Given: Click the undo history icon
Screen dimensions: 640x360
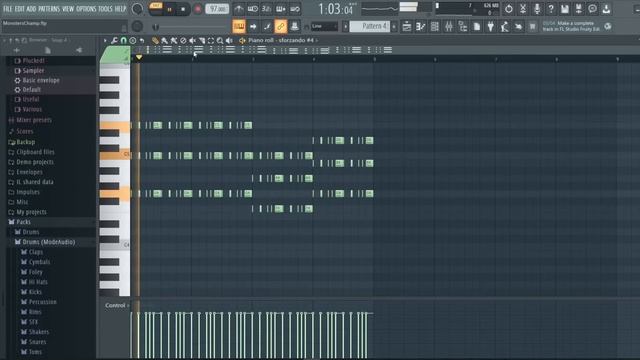Looking at the screenshot, I should 509,9.
